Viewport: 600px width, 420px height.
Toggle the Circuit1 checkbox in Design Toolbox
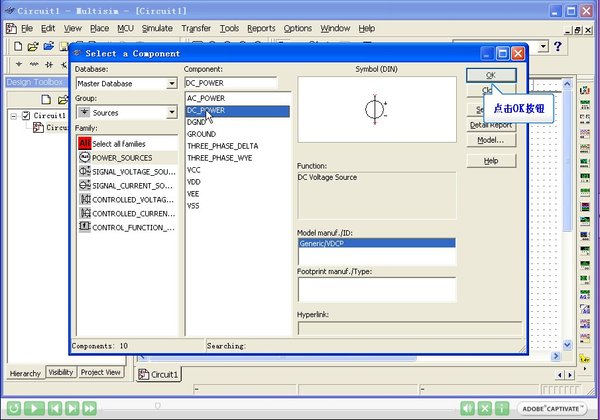point(26,115)
